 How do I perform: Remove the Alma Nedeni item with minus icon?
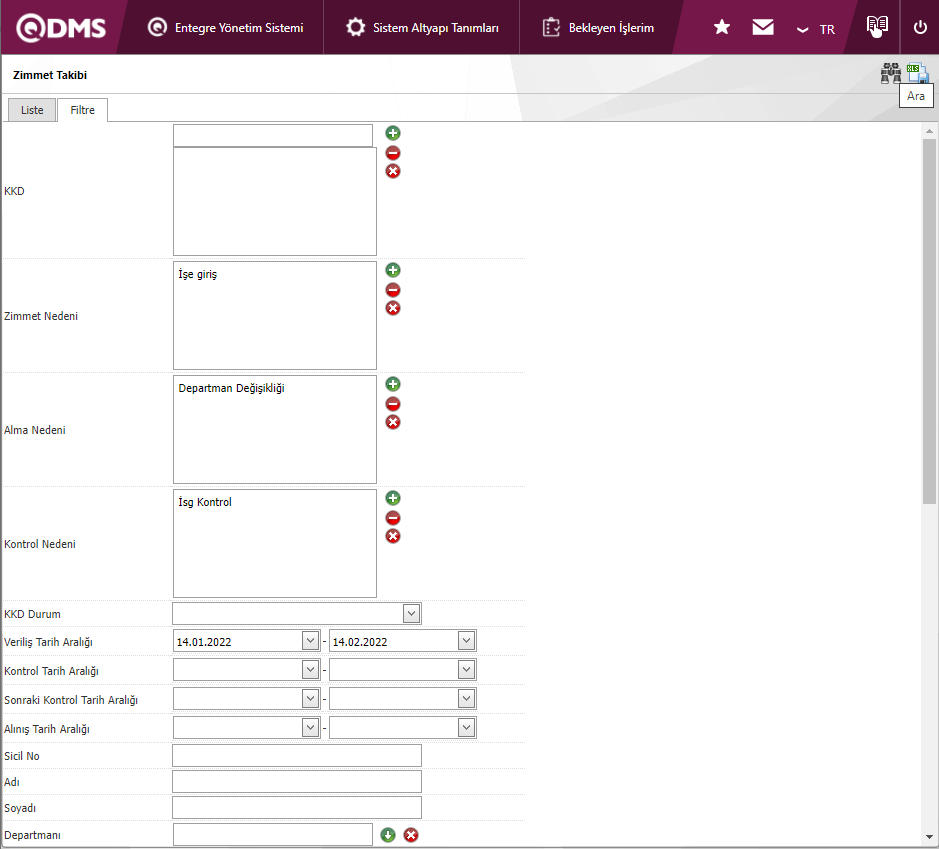(x=393, y=404)
